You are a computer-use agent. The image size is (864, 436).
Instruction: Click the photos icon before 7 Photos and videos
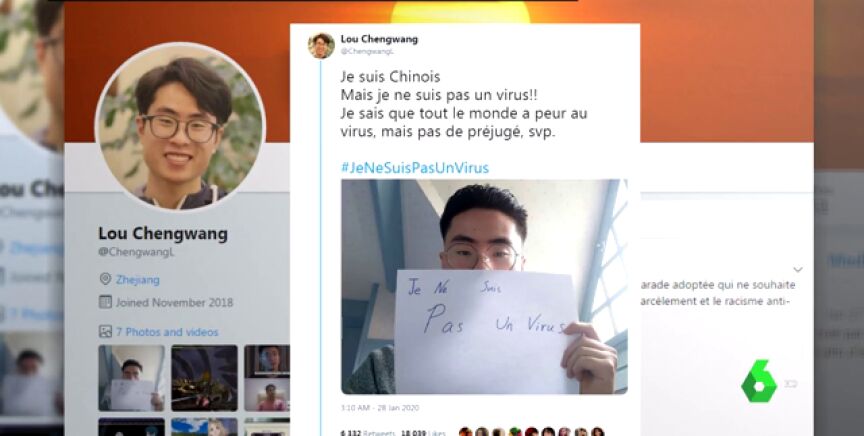[105, 331]
